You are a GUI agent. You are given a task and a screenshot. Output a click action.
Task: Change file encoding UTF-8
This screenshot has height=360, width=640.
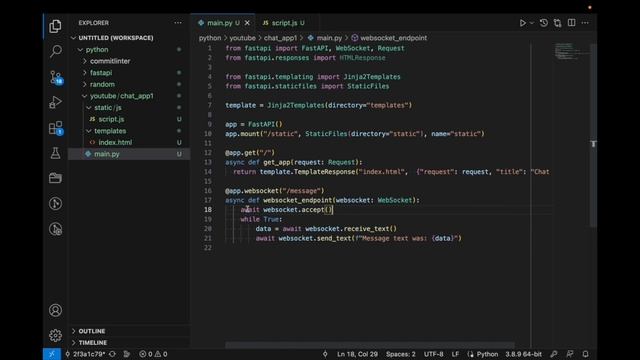433,354
